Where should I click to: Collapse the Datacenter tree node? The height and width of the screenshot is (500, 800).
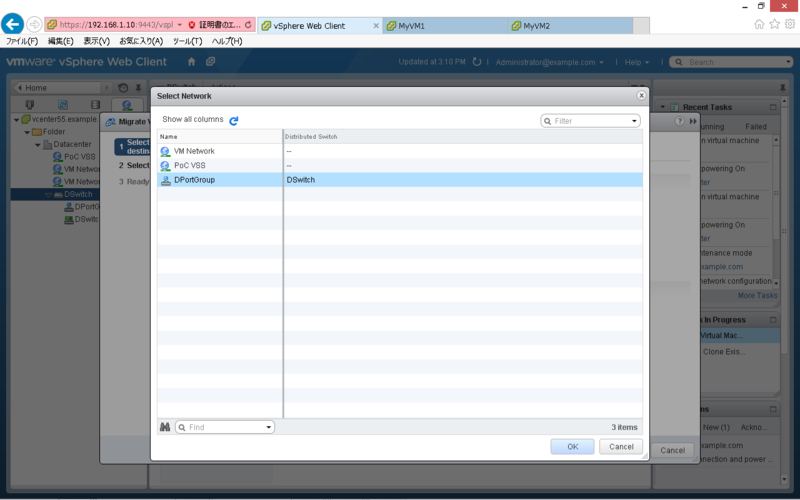[38, 145]
